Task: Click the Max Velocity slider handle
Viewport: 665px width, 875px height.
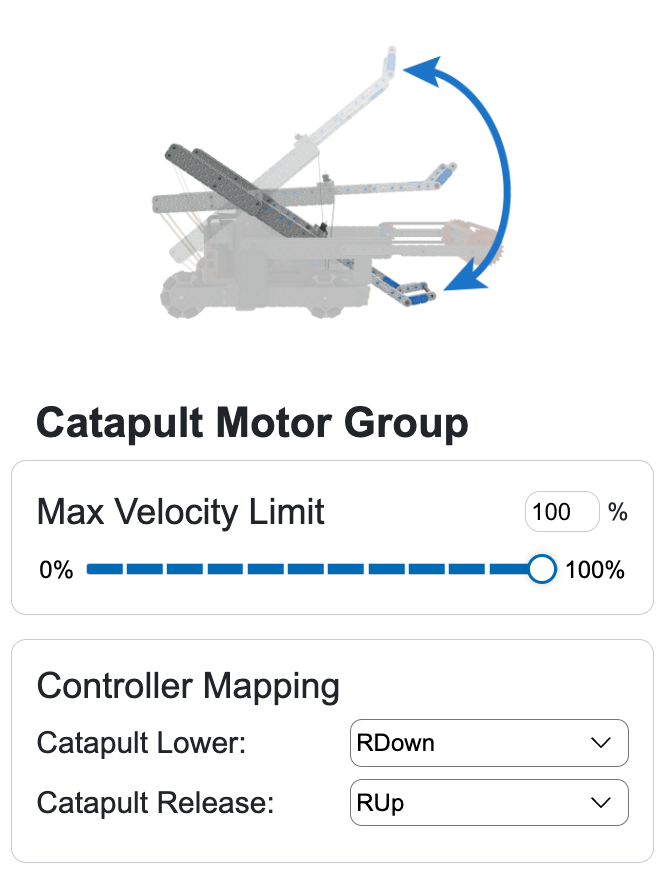Action: point(541,570)
